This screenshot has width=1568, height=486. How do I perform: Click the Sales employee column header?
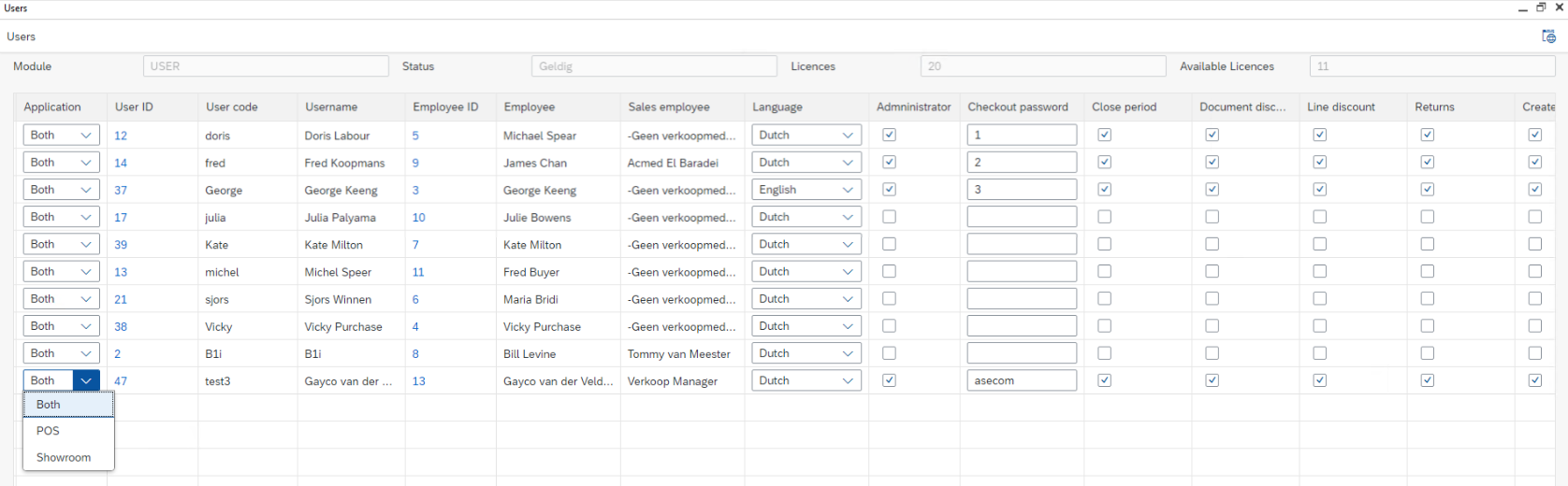(x=668, y=107)
